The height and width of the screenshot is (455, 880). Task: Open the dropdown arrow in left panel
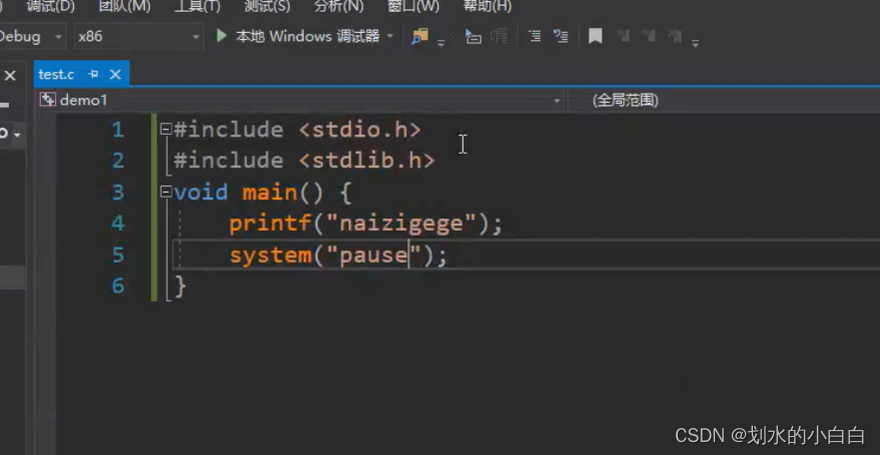(17, 135)
